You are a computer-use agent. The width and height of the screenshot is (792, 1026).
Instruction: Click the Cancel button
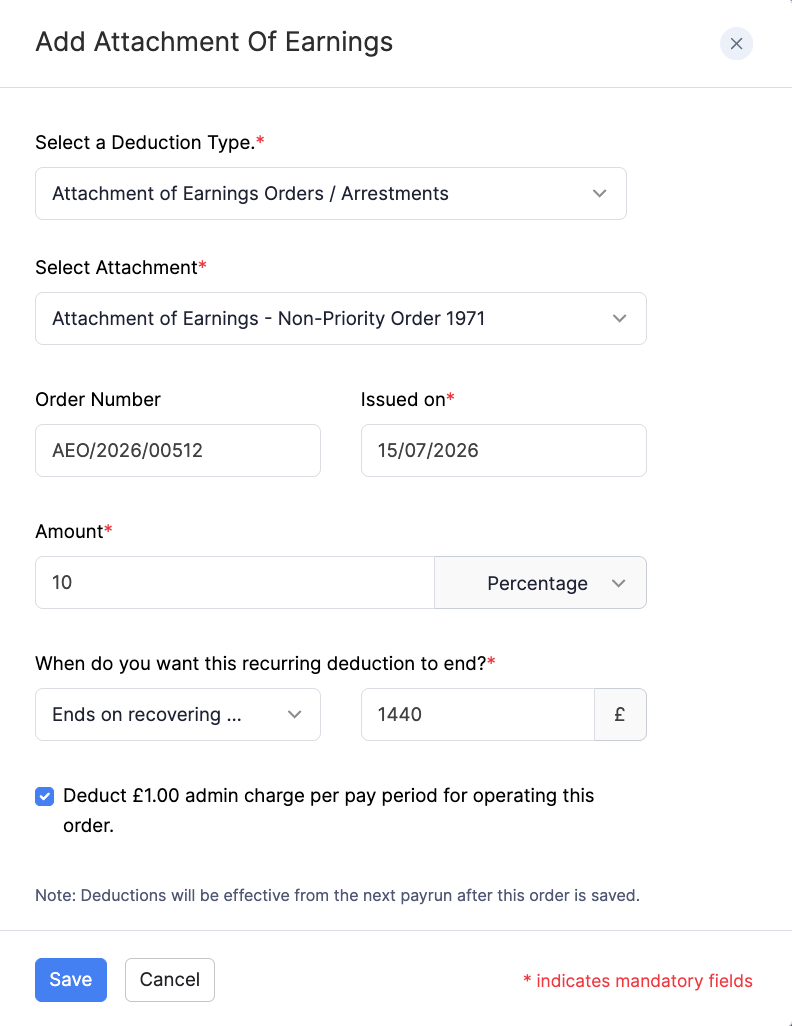pos(170,980)
